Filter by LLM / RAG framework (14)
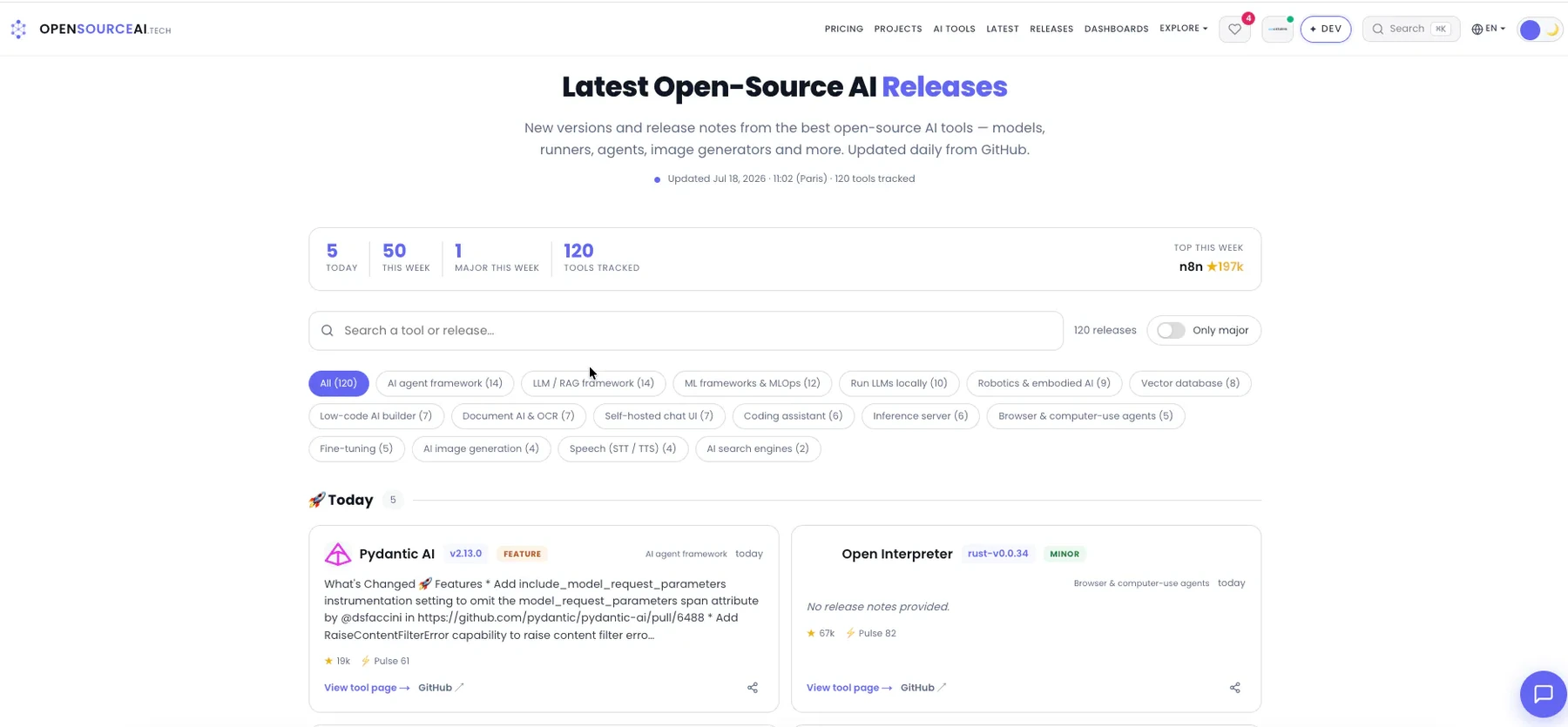This screenshot has width=1568, height=727. pyautogui.click(x=593, y=383)
